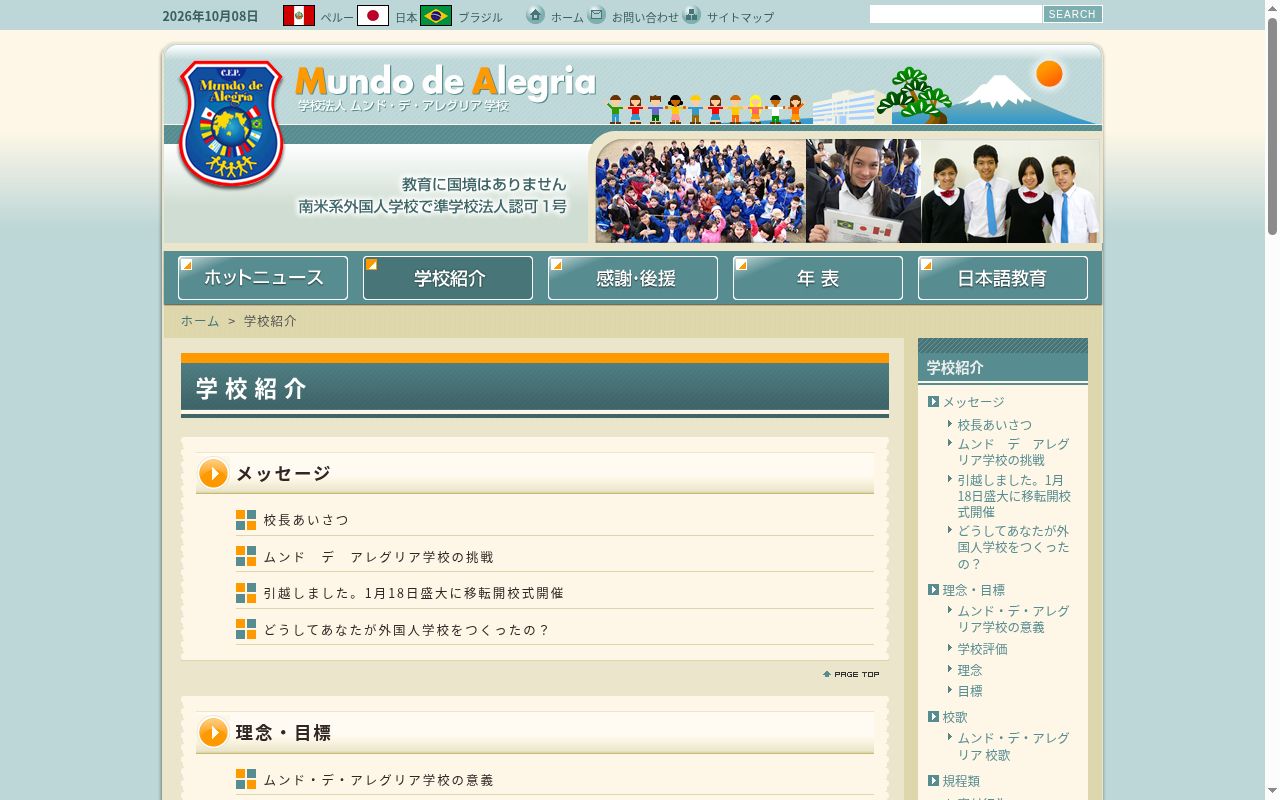Click the PAGE TOP link
Image resolution: width=1280 pixels, height=800 pixels.
851,674
